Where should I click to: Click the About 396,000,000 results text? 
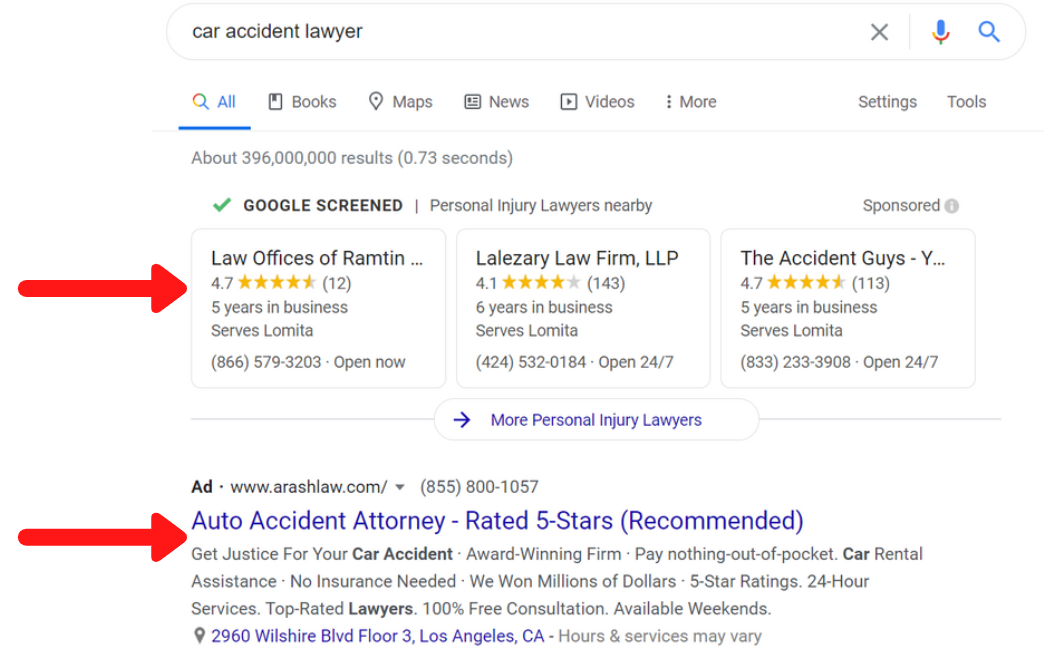(x=352, y=158)
